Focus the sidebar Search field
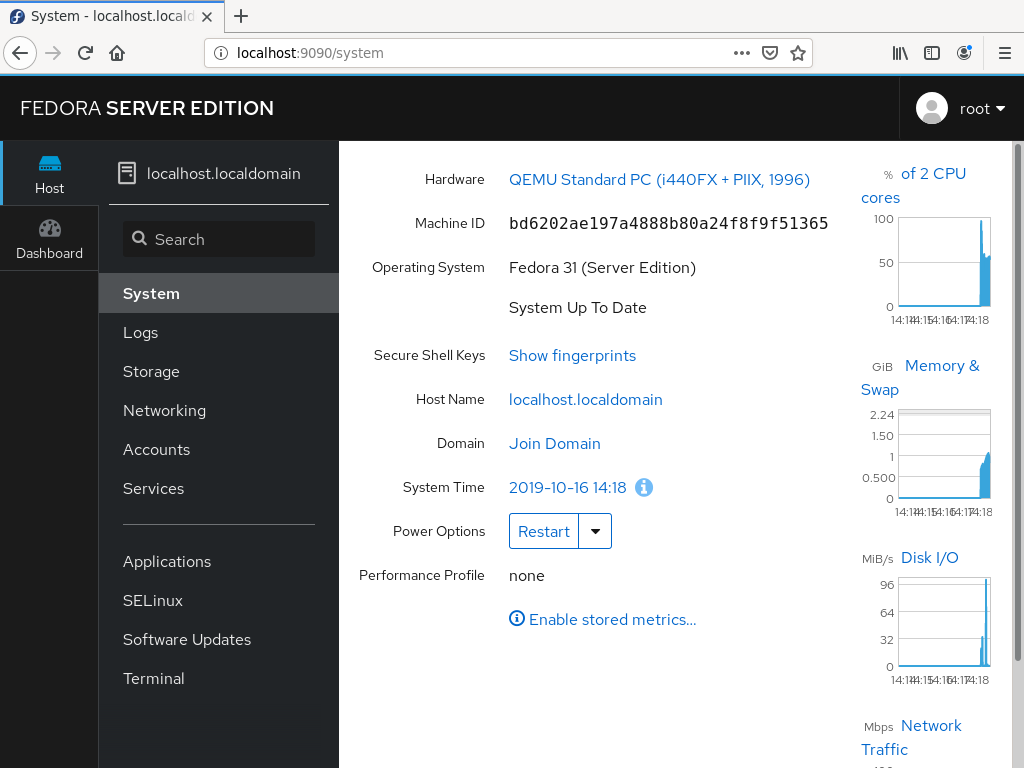1024x768 pixels. [x=219, y=239]
